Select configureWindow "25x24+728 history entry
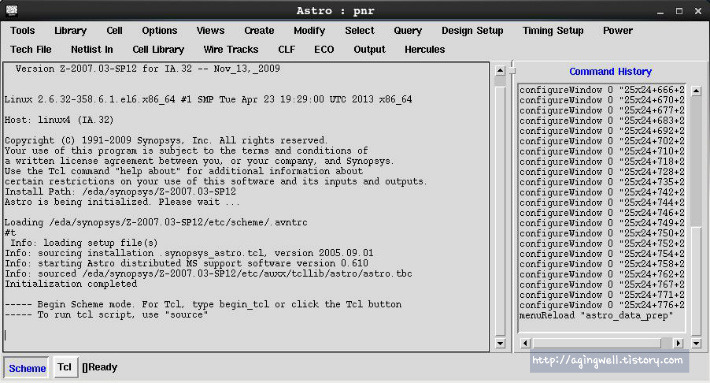Viewport: 710px width, 383px height. coord(602,172)
